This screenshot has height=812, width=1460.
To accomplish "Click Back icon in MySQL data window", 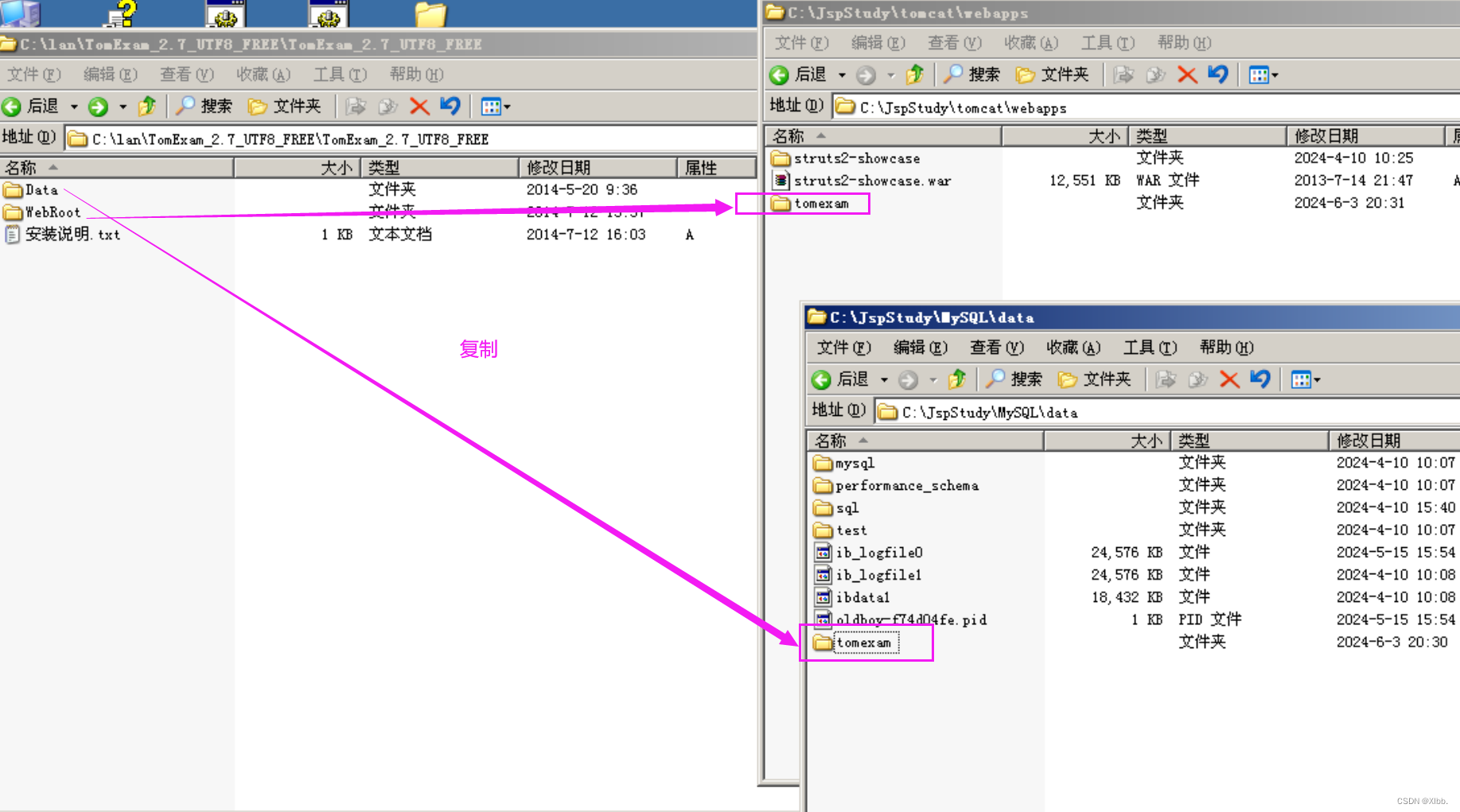I will tap(822, 380).
